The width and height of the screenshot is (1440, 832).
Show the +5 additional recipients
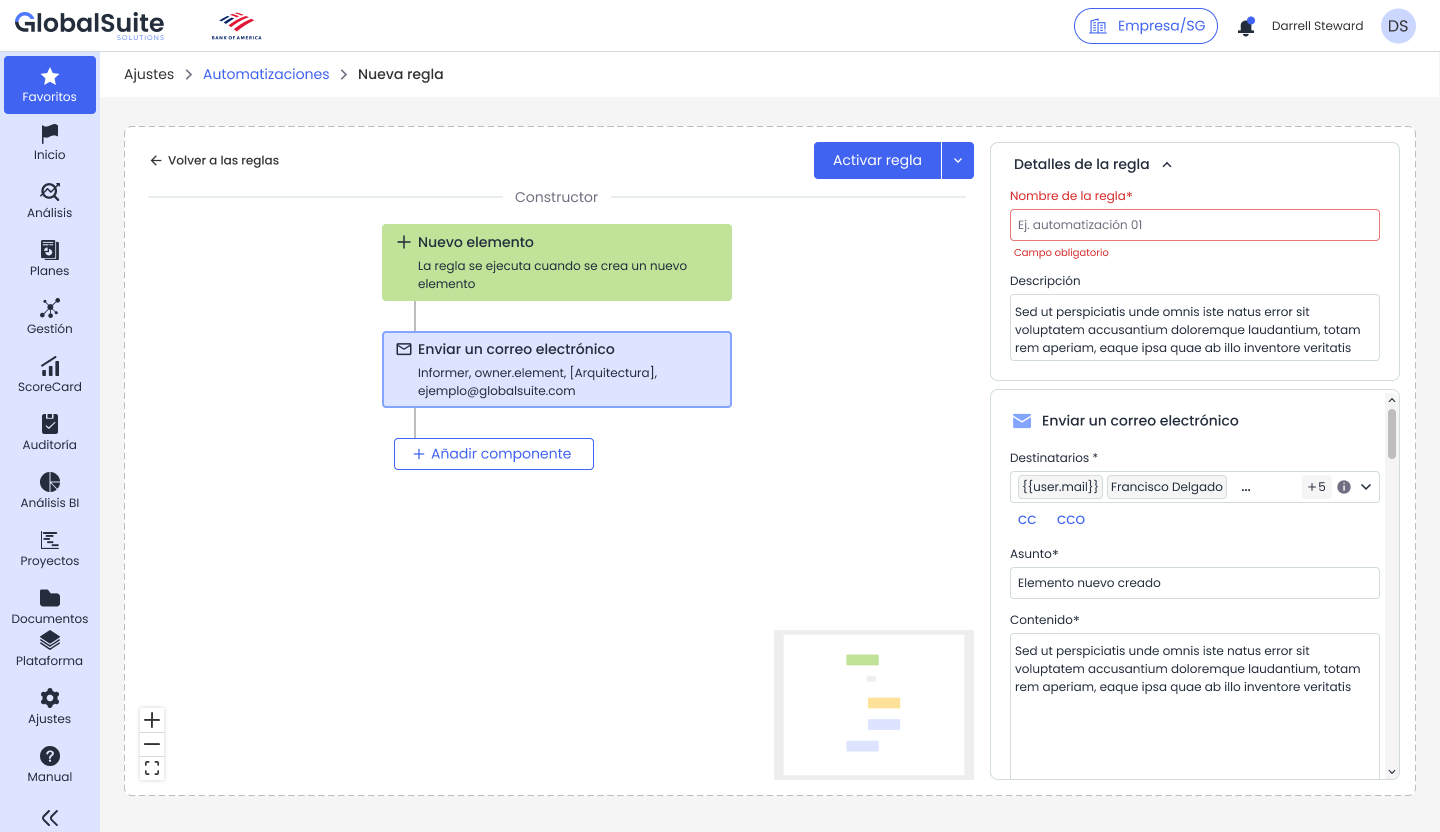(x=1316, y=487)
